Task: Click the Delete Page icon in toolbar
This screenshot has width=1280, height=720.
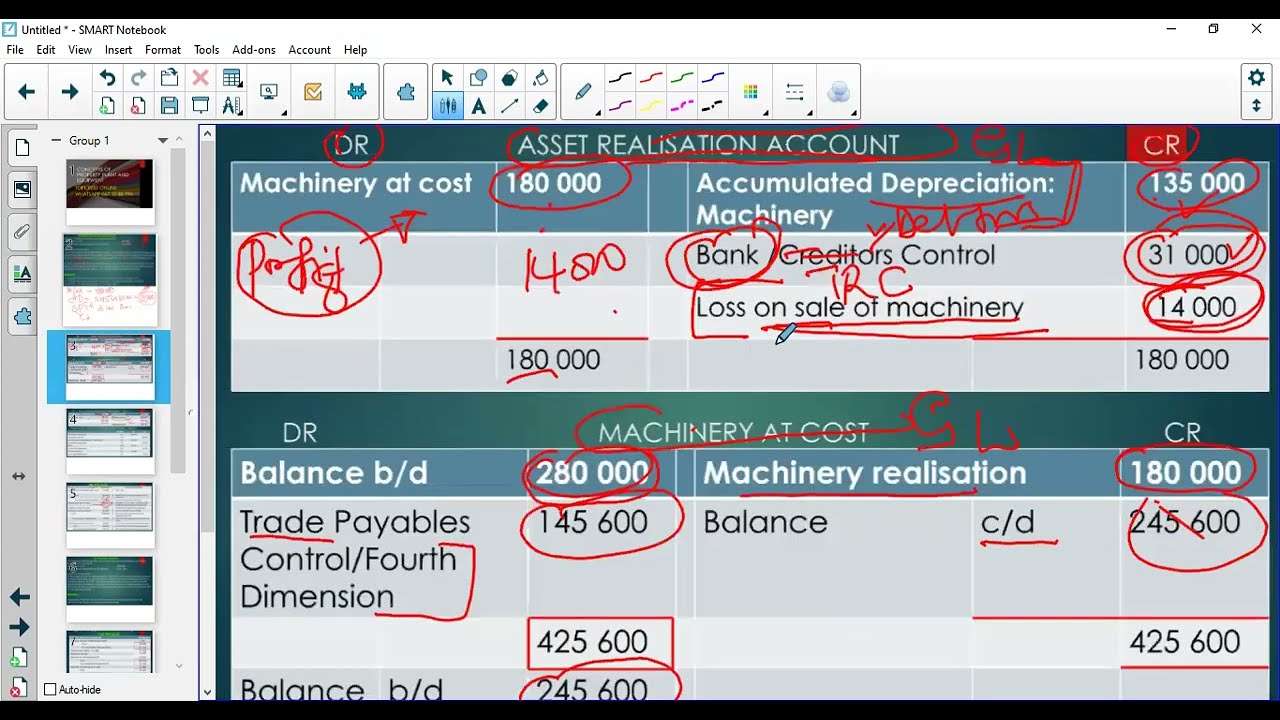Action: pos(138,106)
